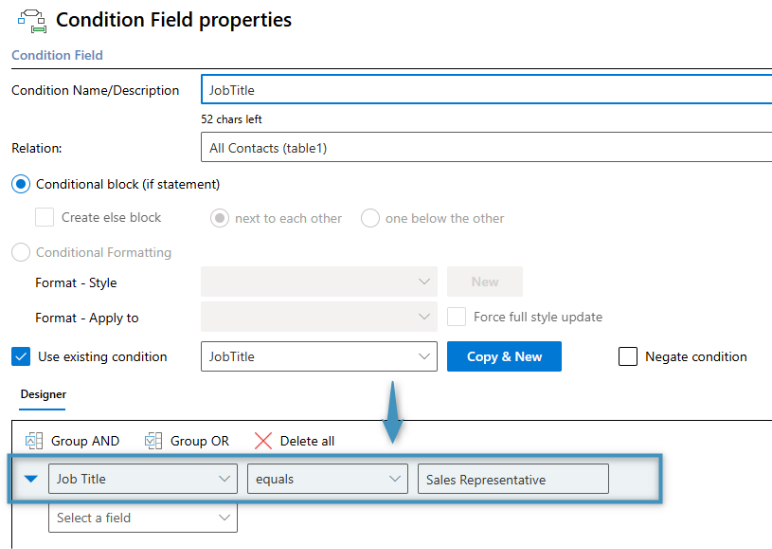The width and height of the screenshot is (772, 549).
Task: Open the JobTitle existing condition dropdown
Action: coord(319,356)
